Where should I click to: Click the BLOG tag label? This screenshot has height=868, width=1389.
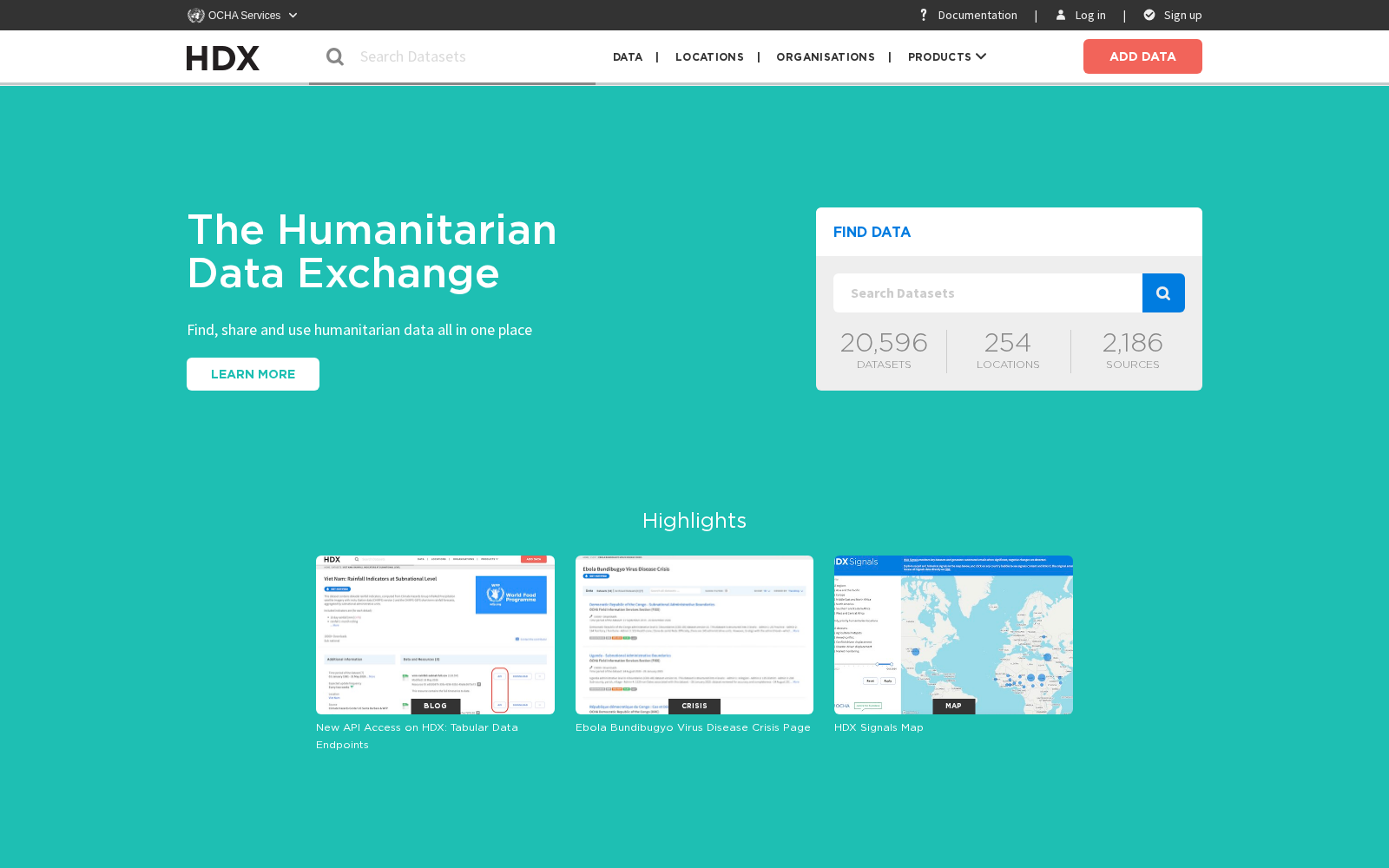pyautogui.click(x=435, y=706)
